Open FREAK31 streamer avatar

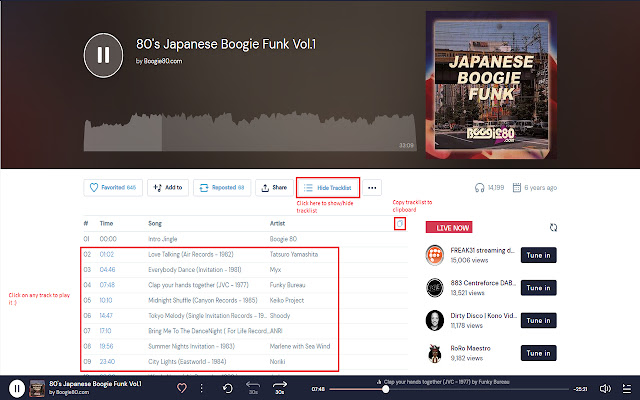tap(435, 255)
